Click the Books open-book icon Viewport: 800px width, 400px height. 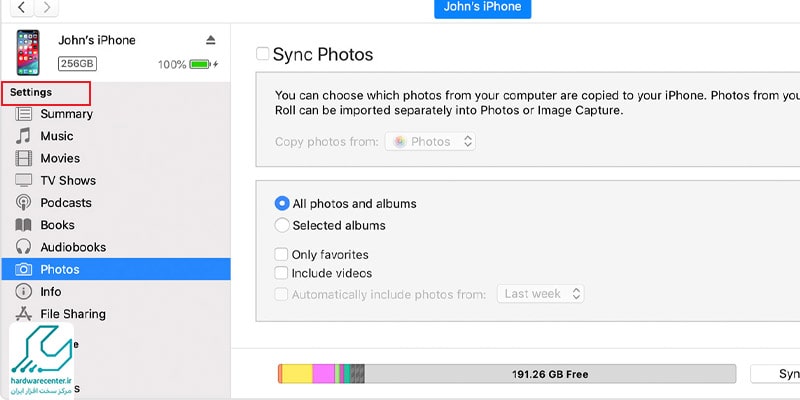coord(23,225)
